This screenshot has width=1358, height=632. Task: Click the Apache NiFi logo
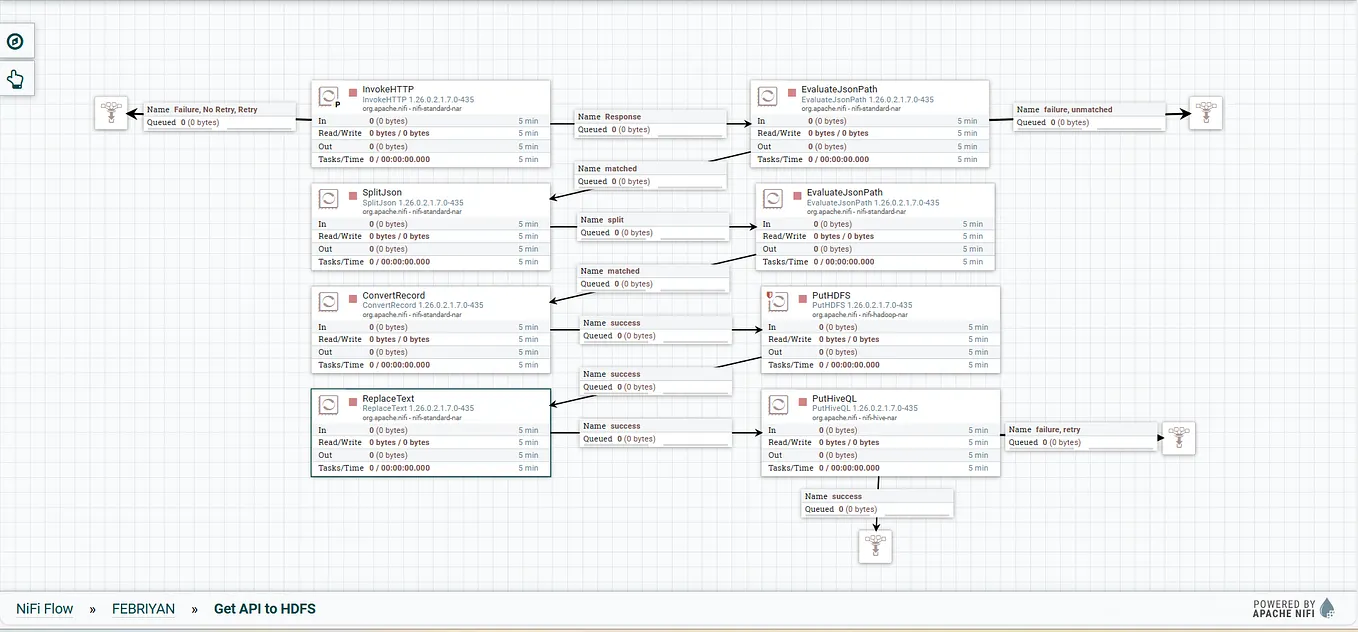(x=1327, y=607)
